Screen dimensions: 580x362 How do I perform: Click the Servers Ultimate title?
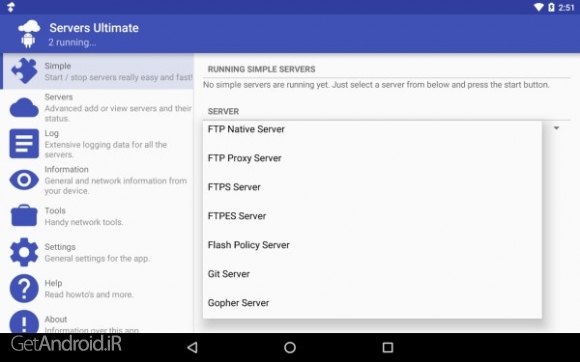(x=94, y=28)
